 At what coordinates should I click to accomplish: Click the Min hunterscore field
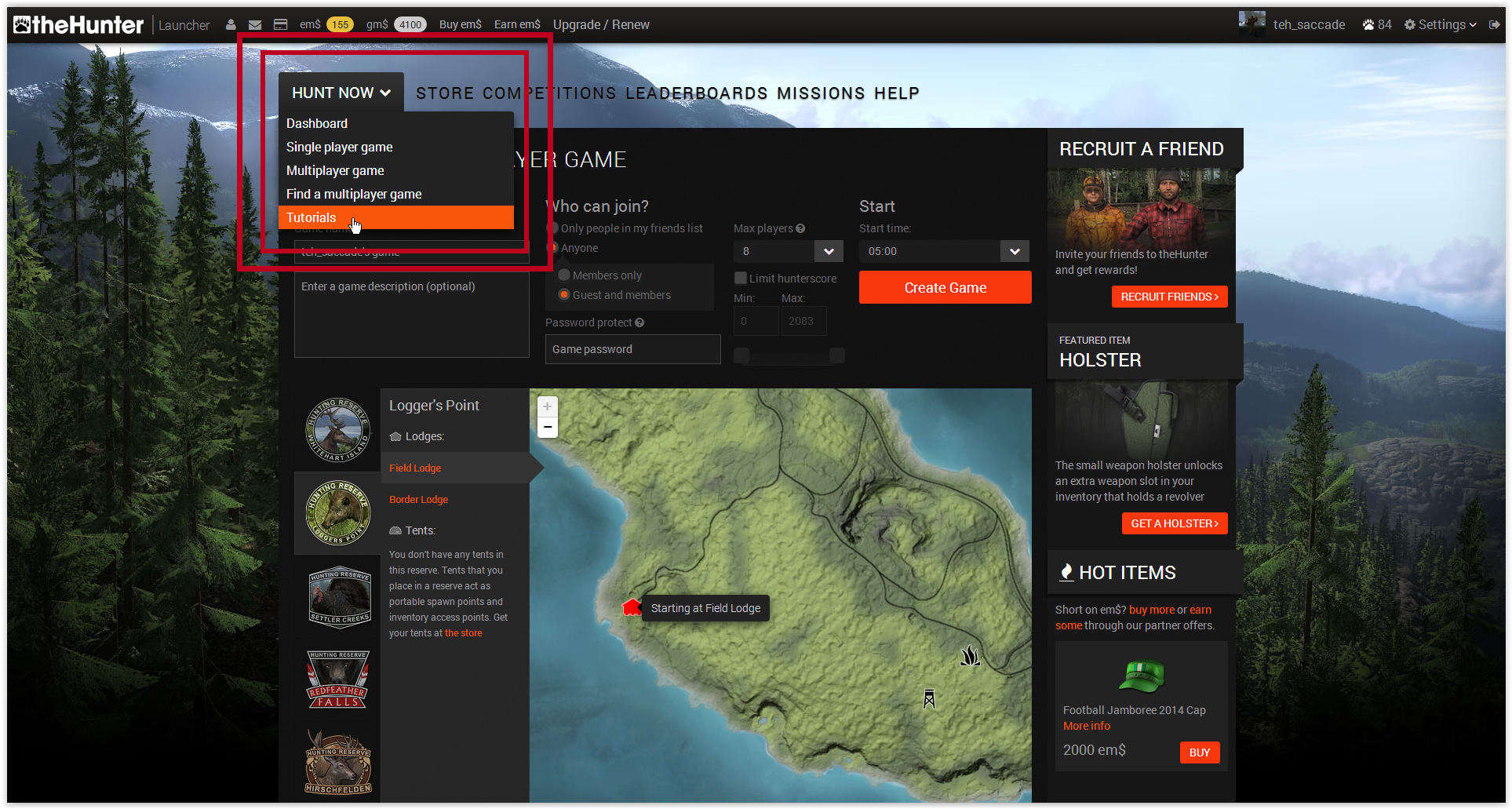(x=756, y=321)
